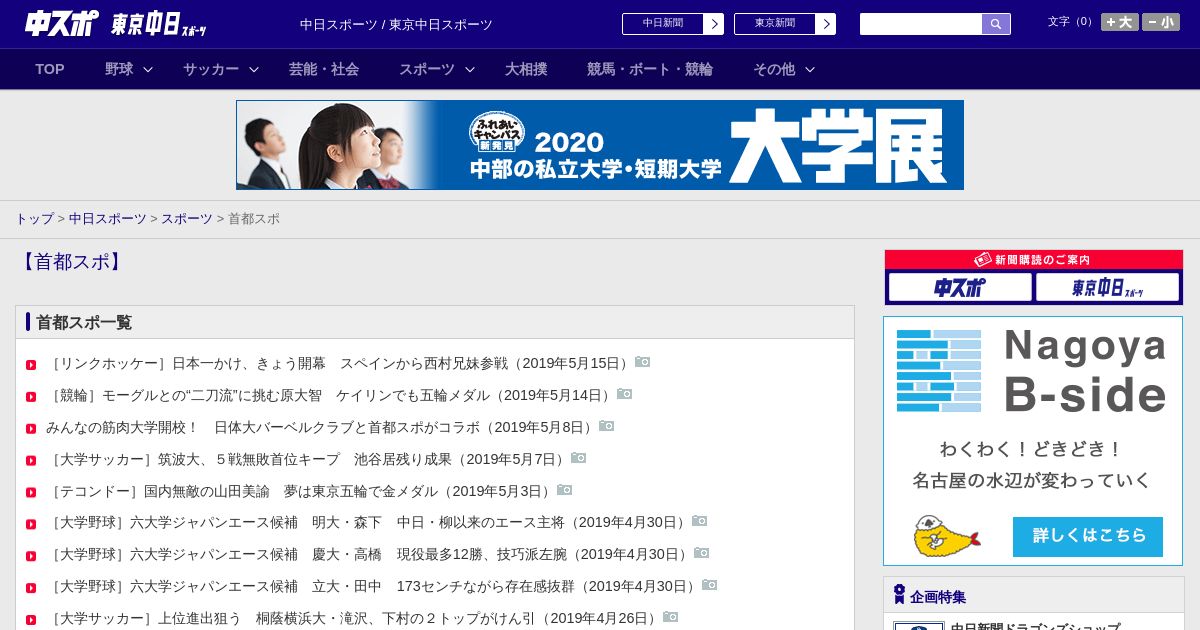Expand chevron next to 野球
Viewport: 1200px width, 630px height.
[x=148, y=69]
